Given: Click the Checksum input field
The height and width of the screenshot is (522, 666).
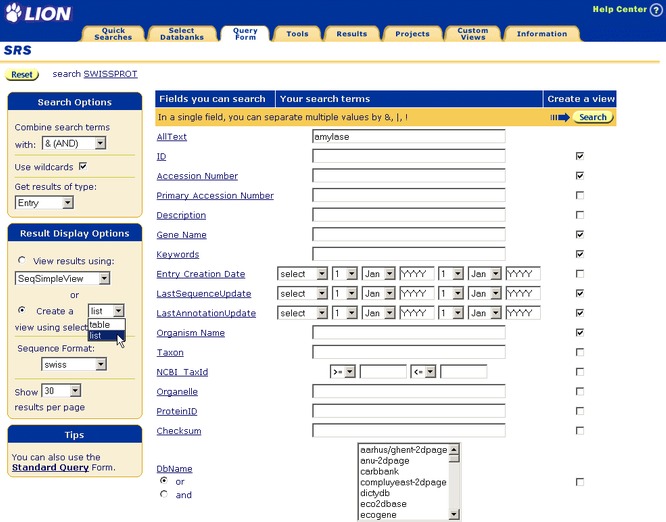Looking at the screenshot, I should click(409, 431).
